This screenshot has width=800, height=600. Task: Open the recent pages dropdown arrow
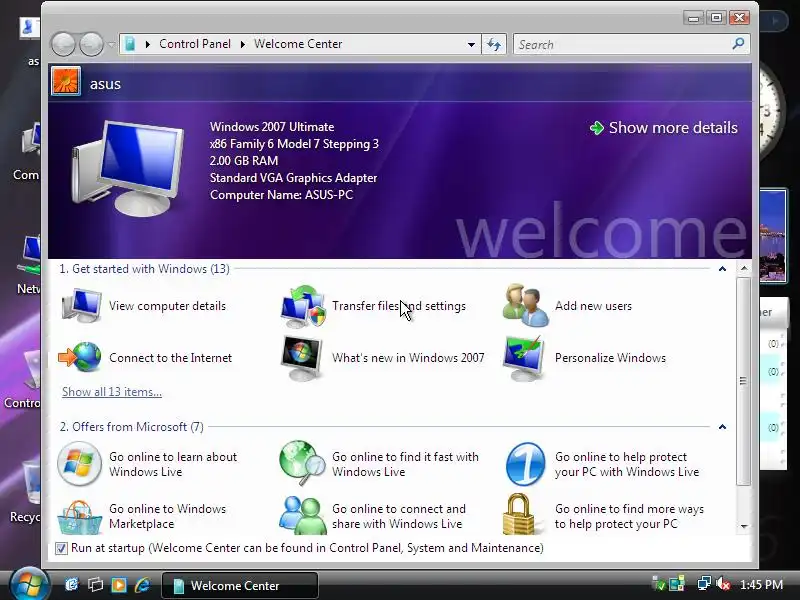111,45
